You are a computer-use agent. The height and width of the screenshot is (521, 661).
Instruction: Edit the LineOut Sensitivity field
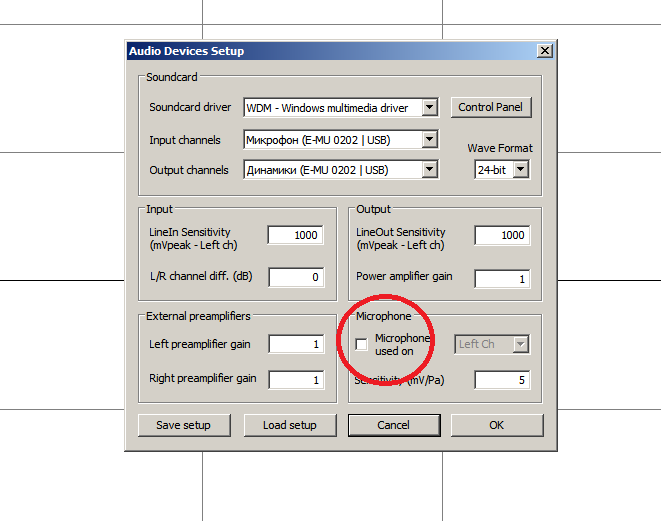pos(502,235)
